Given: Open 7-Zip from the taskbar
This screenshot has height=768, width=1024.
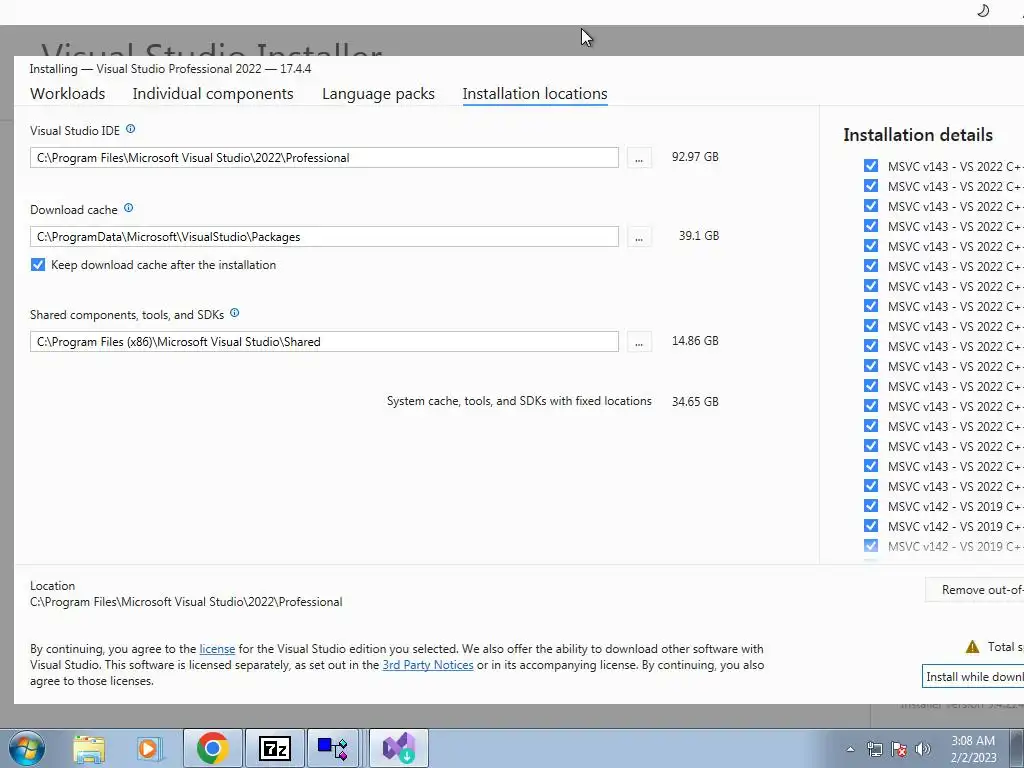Looking at the screenshot, I should 274,748.
